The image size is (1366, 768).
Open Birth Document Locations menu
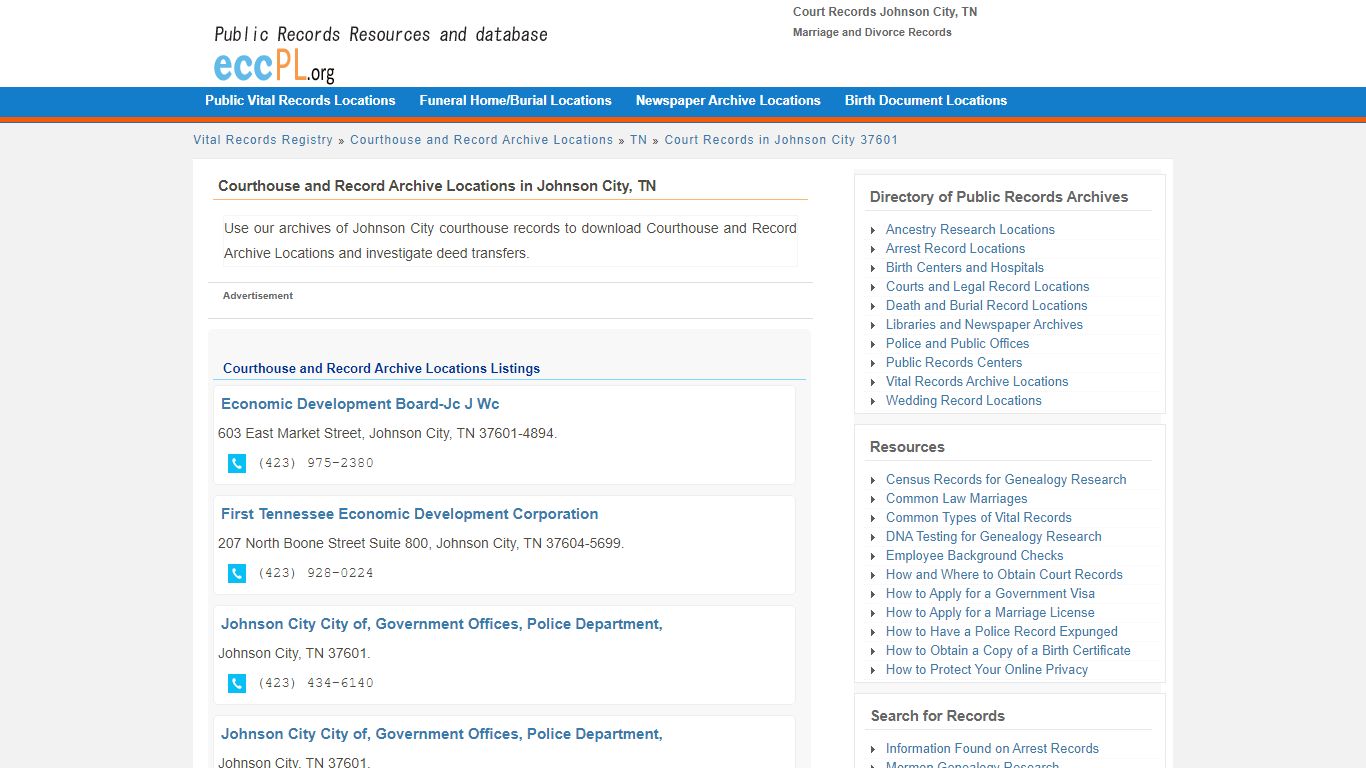tap(926, 100)
